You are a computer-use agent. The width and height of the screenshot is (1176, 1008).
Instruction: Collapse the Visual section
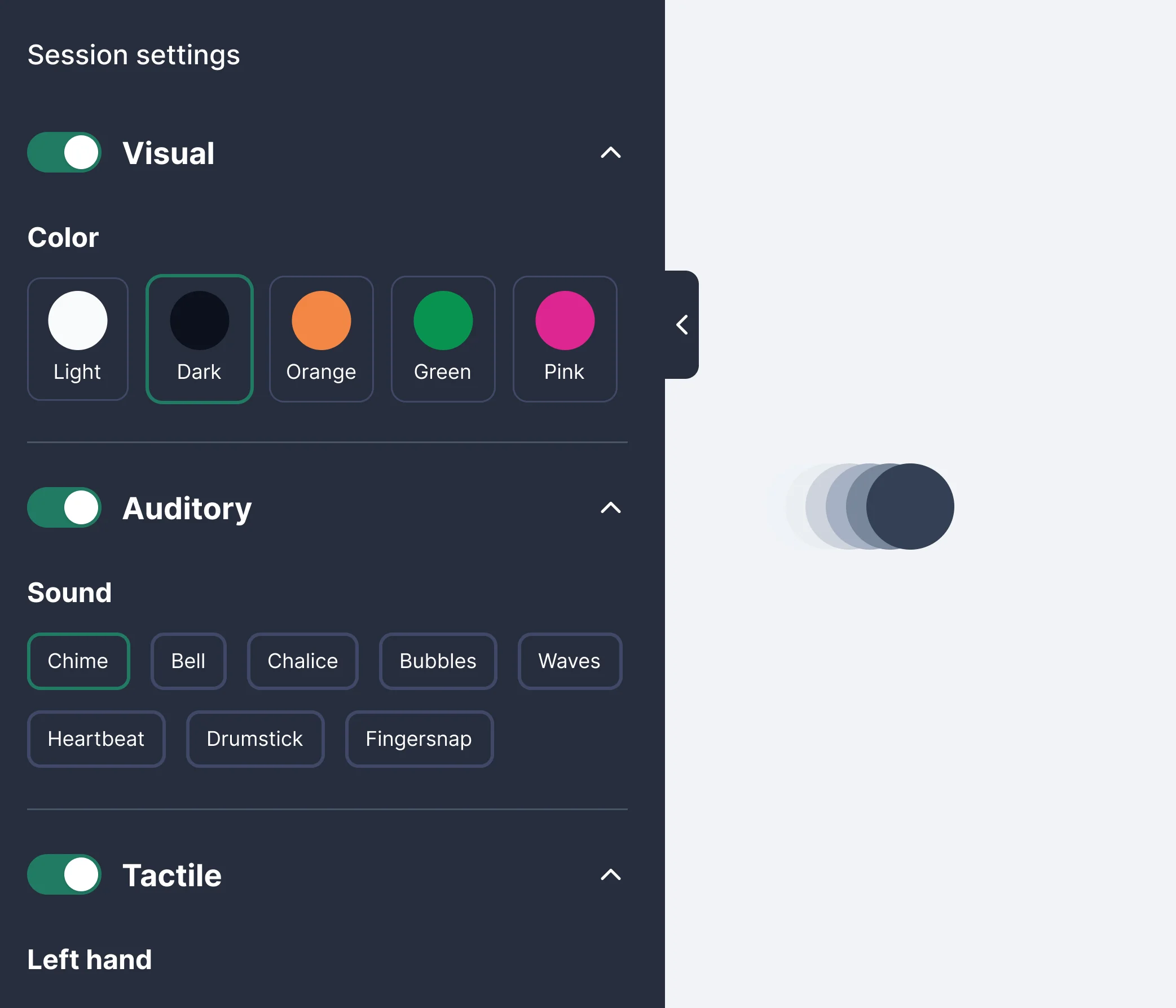click(611, 153)
